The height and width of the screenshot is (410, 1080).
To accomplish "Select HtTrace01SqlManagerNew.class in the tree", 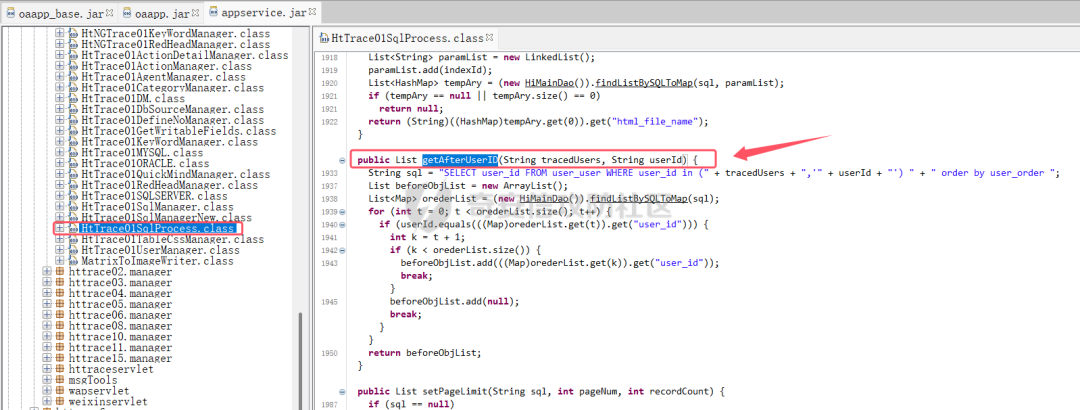I will pyautogui.click(x=166, y=218).
